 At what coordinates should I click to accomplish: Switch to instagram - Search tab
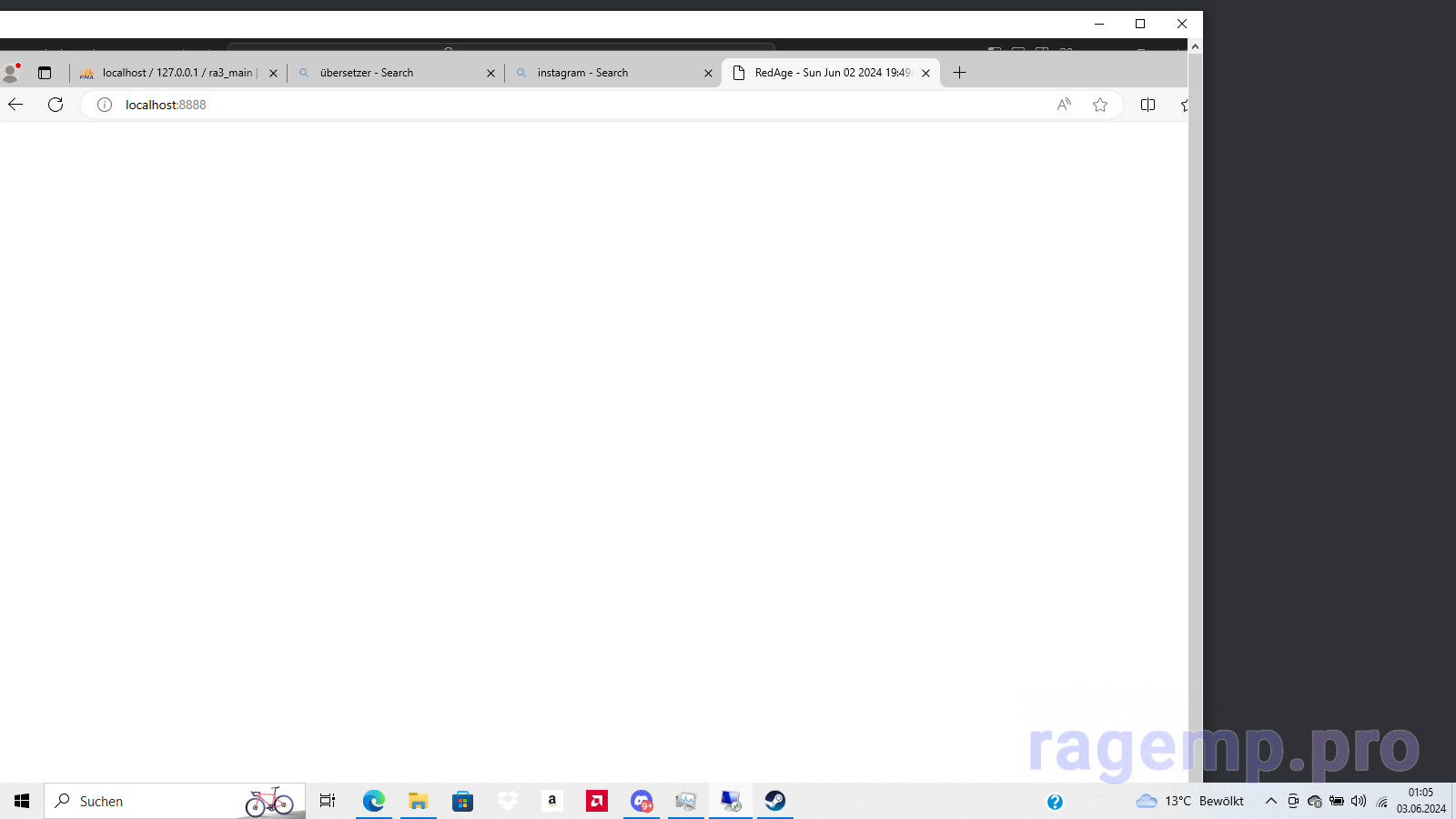pyautogui.click(x=610, y=73)
